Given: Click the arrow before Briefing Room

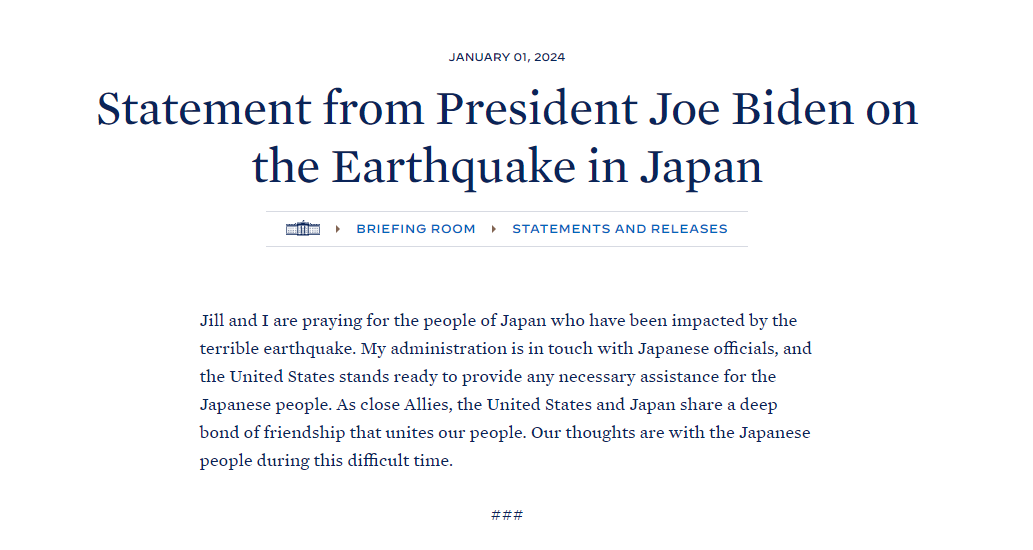Looking at the screenshot, I should pyautogui.click(x=338, y=229).
